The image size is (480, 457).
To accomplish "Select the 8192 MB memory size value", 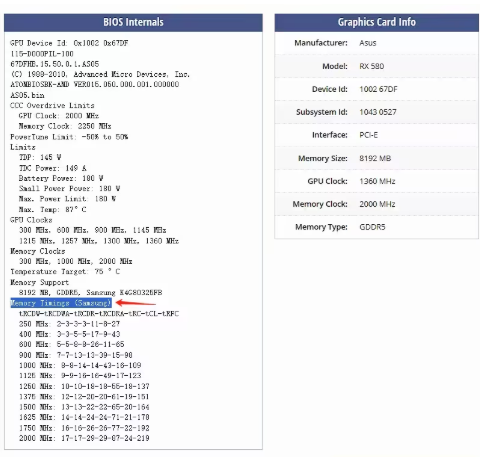I will (375, 158).
